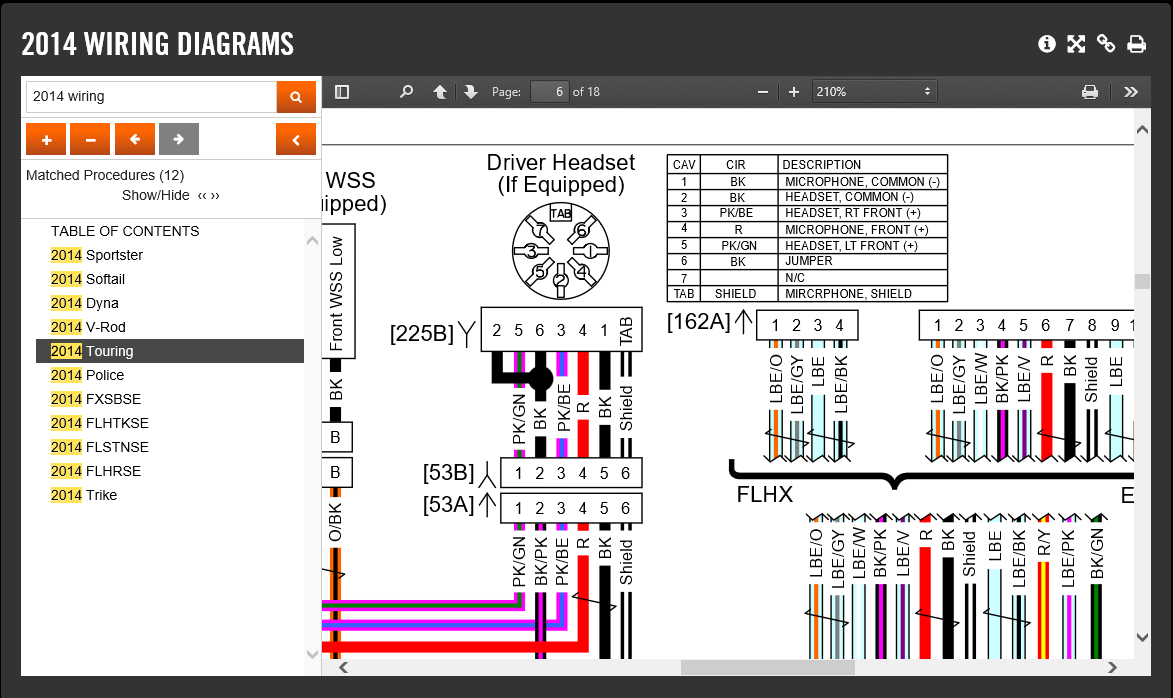Click the info icon in header

coord(1047,44)
